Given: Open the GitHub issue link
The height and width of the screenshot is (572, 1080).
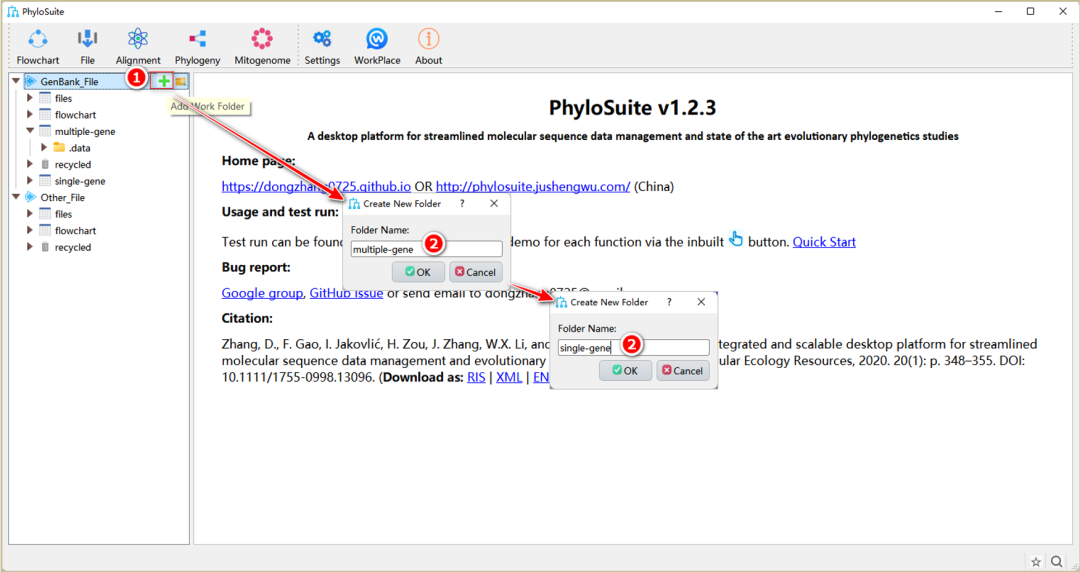Looking at the screenshot, I should pyautogui.click(x=346, y=293).
